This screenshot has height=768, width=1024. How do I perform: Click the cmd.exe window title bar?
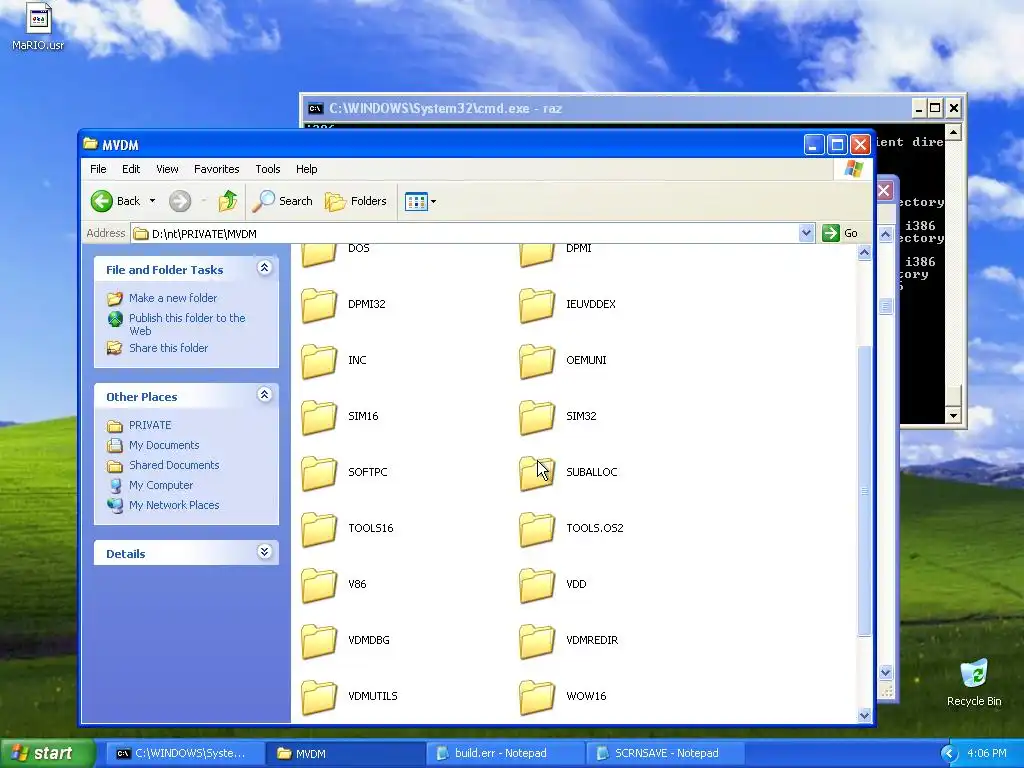[x=606, y=108]
